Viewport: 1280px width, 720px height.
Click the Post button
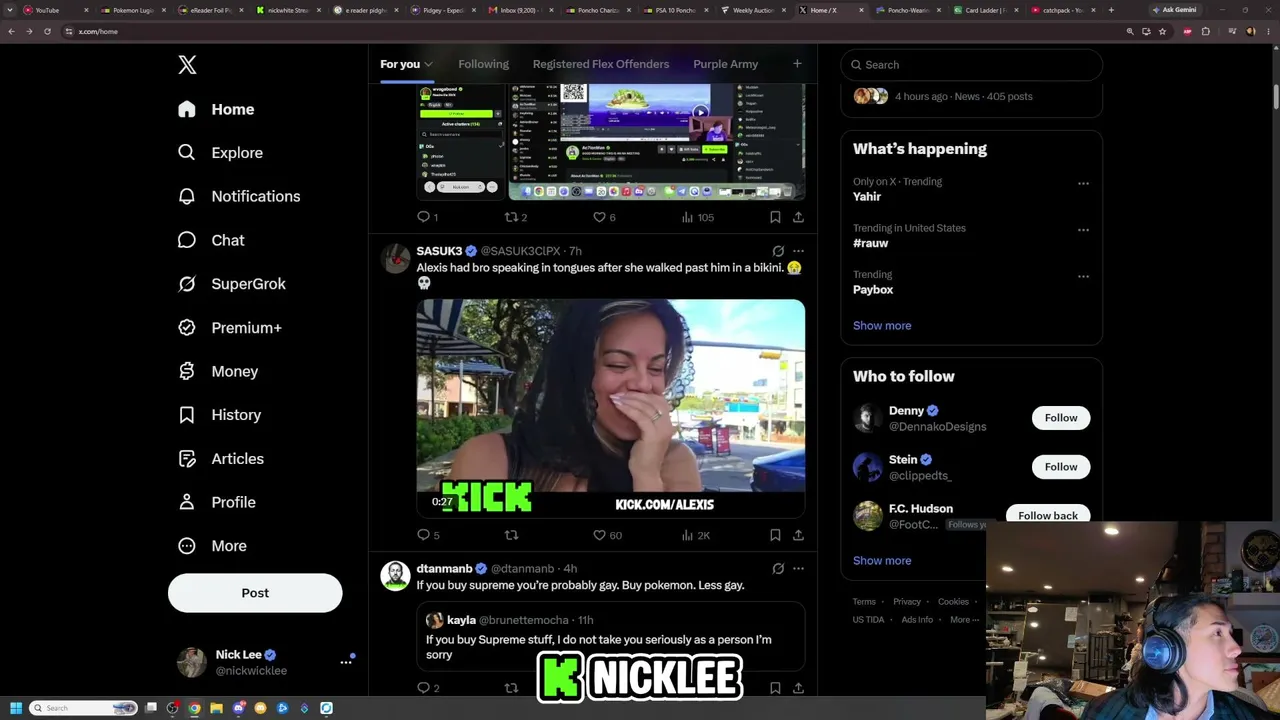[255, 593]
